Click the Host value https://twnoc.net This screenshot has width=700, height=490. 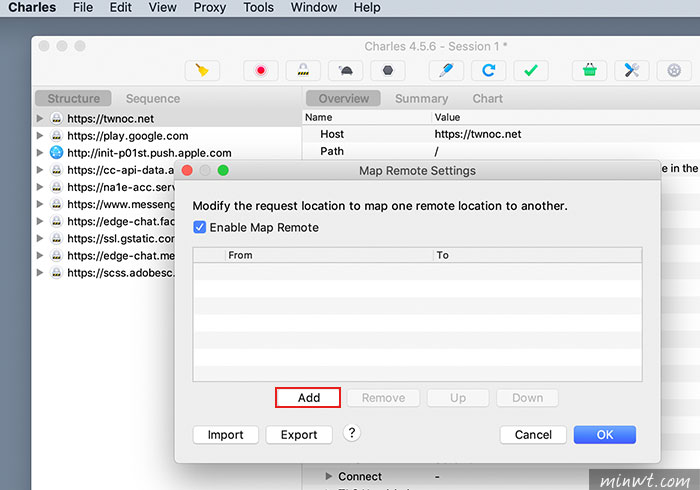[x=478, y=134]
